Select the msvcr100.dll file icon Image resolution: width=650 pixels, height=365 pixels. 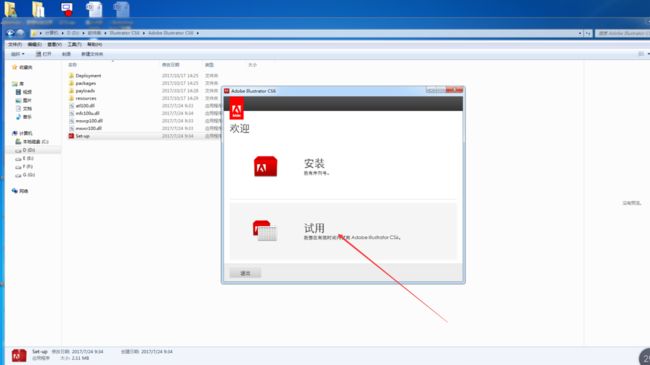71,128
